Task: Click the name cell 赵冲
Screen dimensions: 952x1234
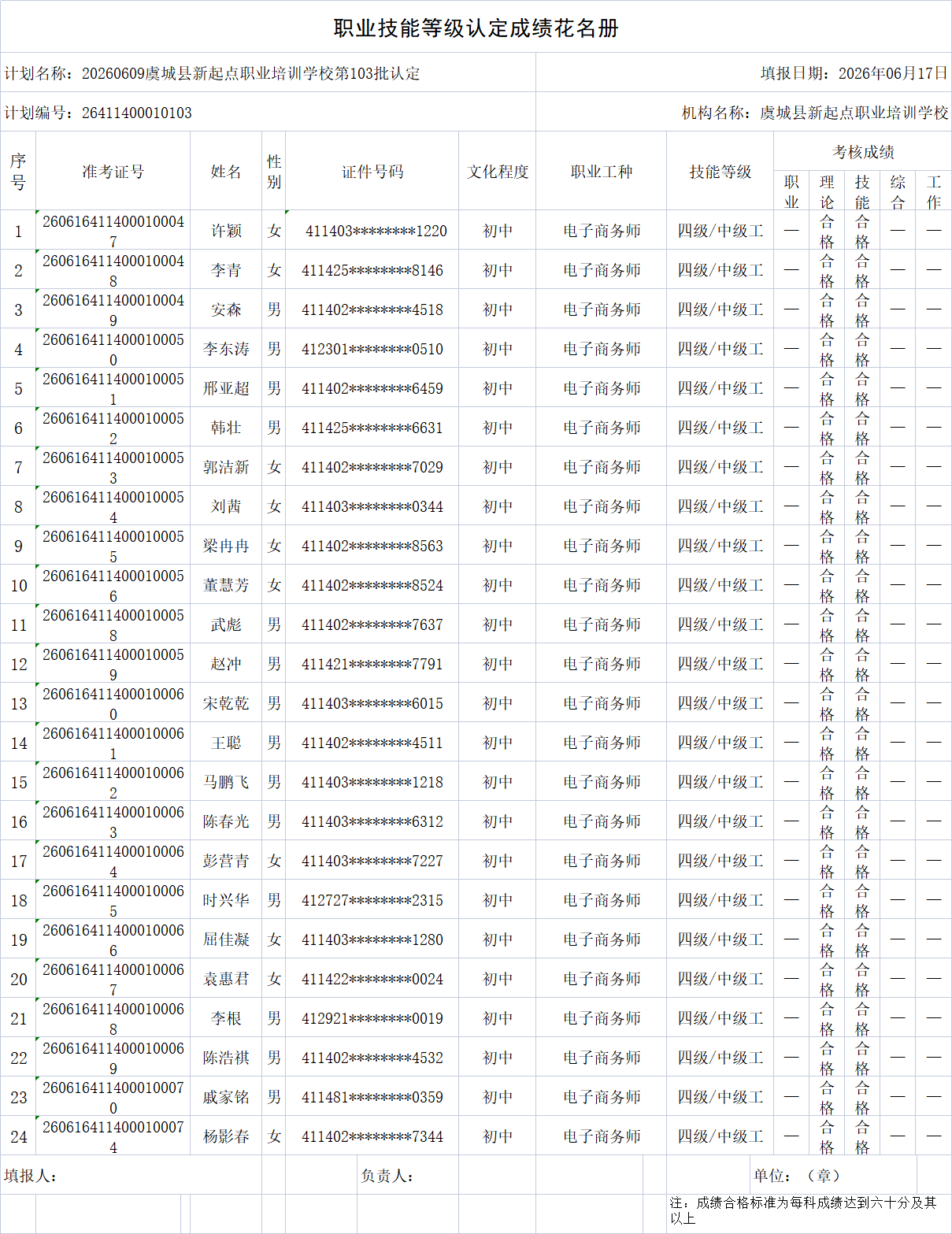Action: (x=226, y=664)
